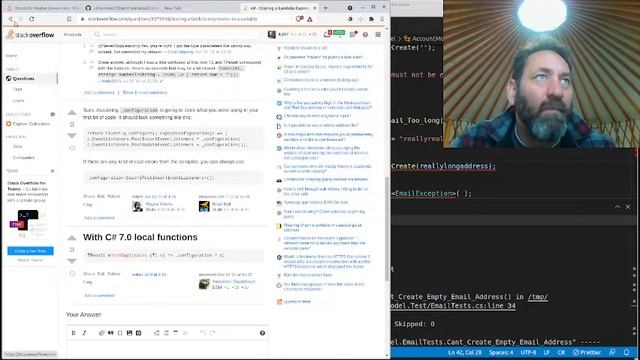Click the Prettier item in the VS Code status bar
The height and width of the screenshot is (360, 640).
(587, 352)
